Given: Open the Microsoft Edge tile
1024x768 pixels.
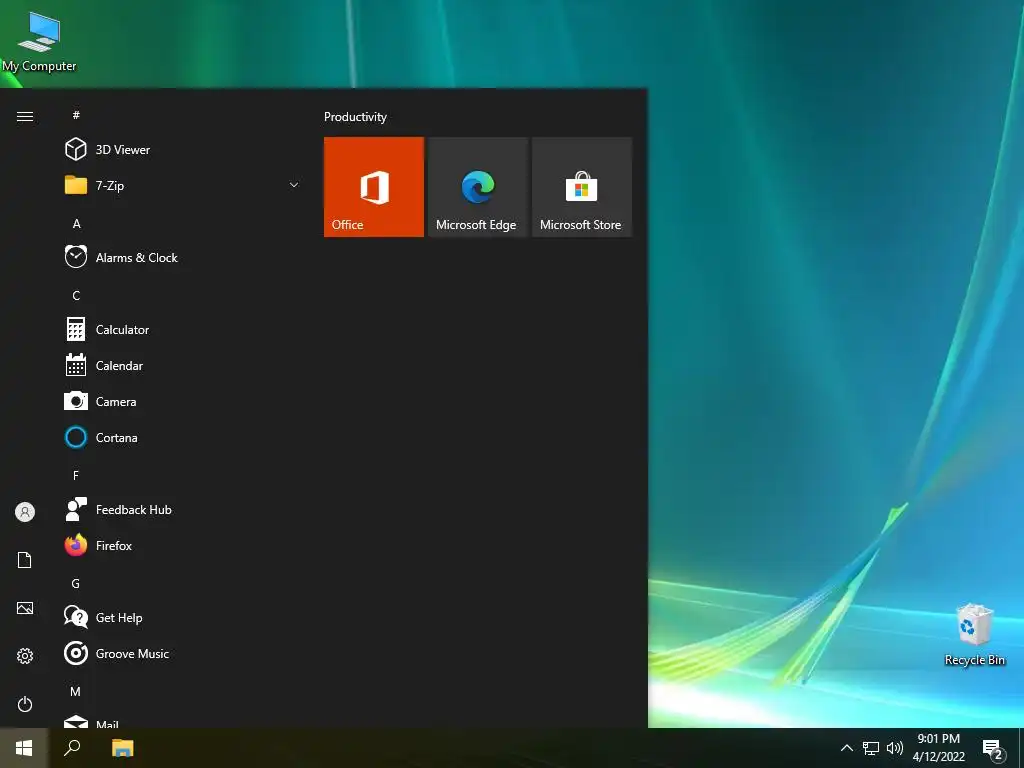Looking at the screenshot, I should [x=477, y=187].
